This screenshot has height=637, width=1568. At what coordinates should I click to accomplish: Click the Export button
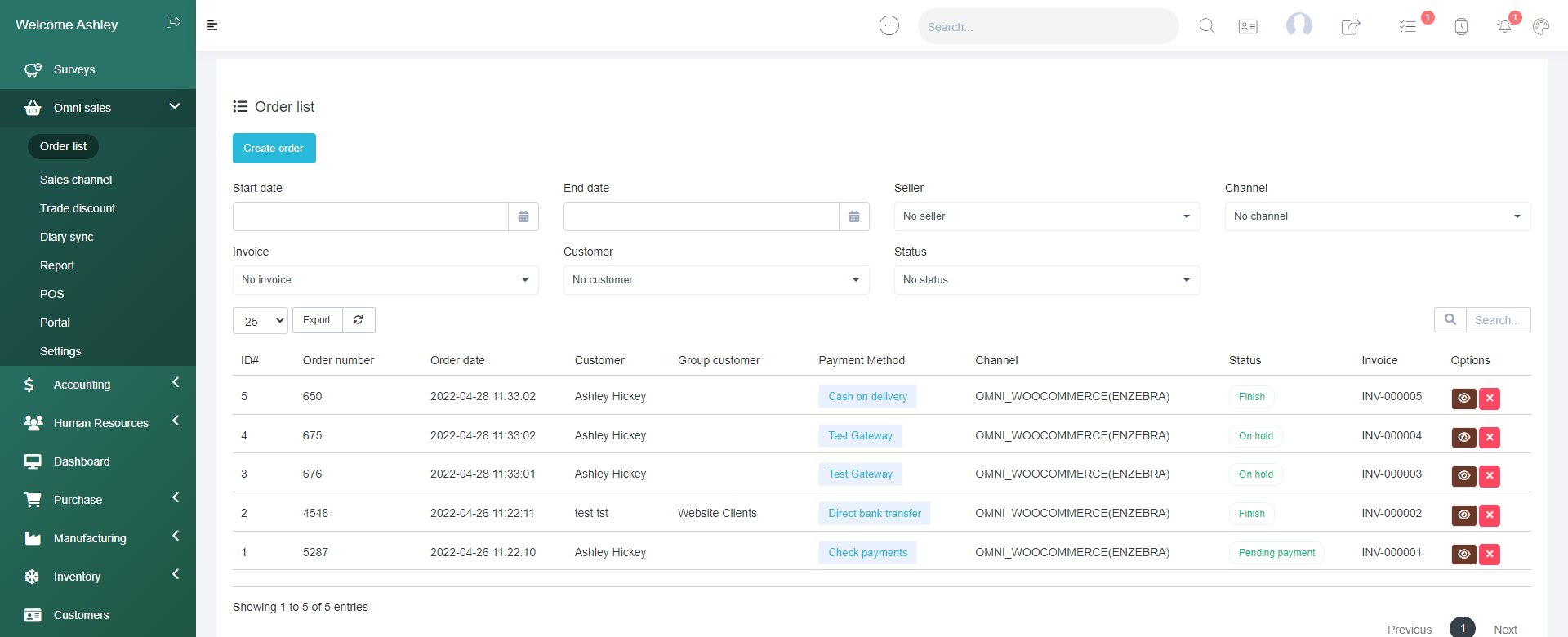click(x=317, y=320)
